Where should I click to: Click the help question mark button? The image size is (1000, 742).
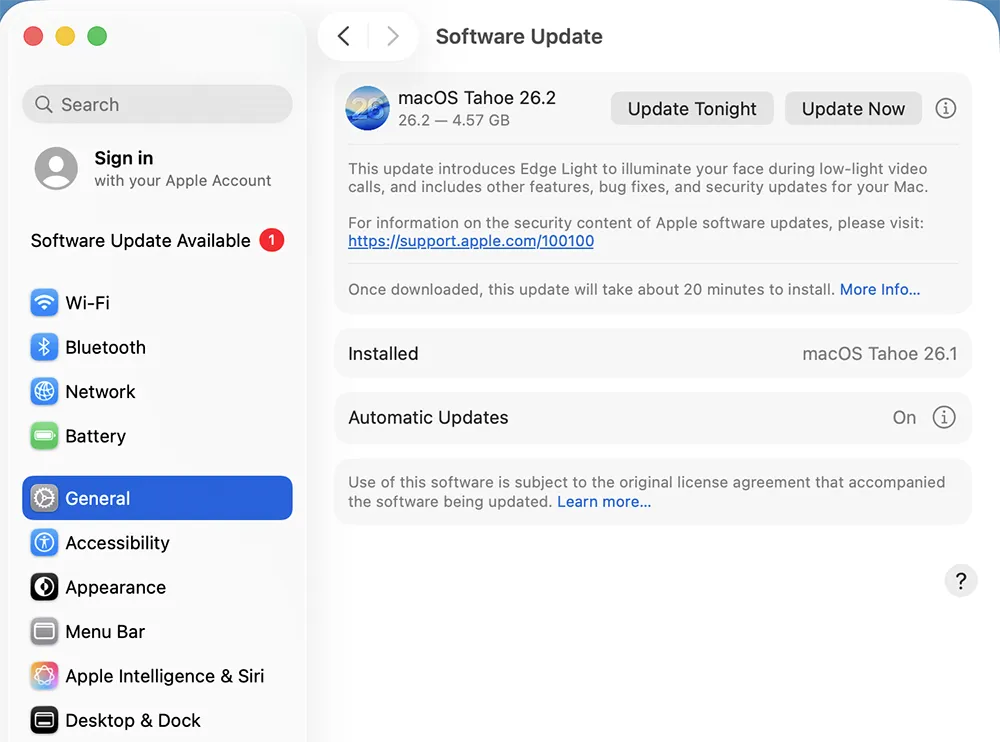961,580
